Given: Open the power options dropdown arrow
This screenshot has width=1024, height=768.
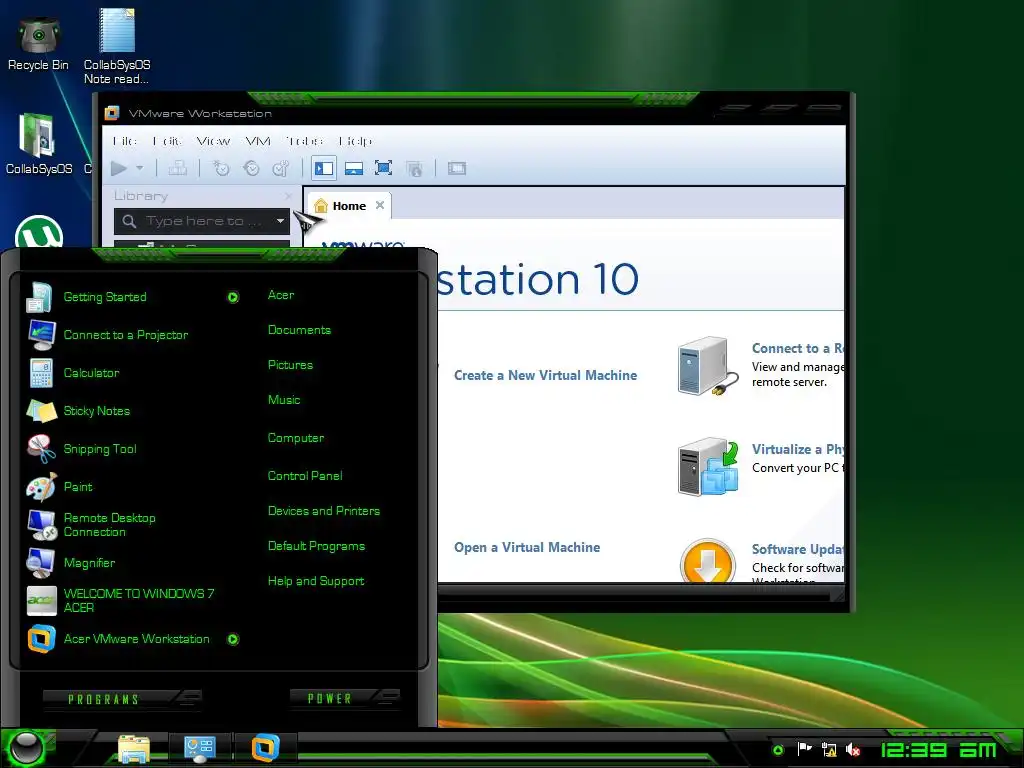Looking at the screenshot, I should tap(140, 168).
